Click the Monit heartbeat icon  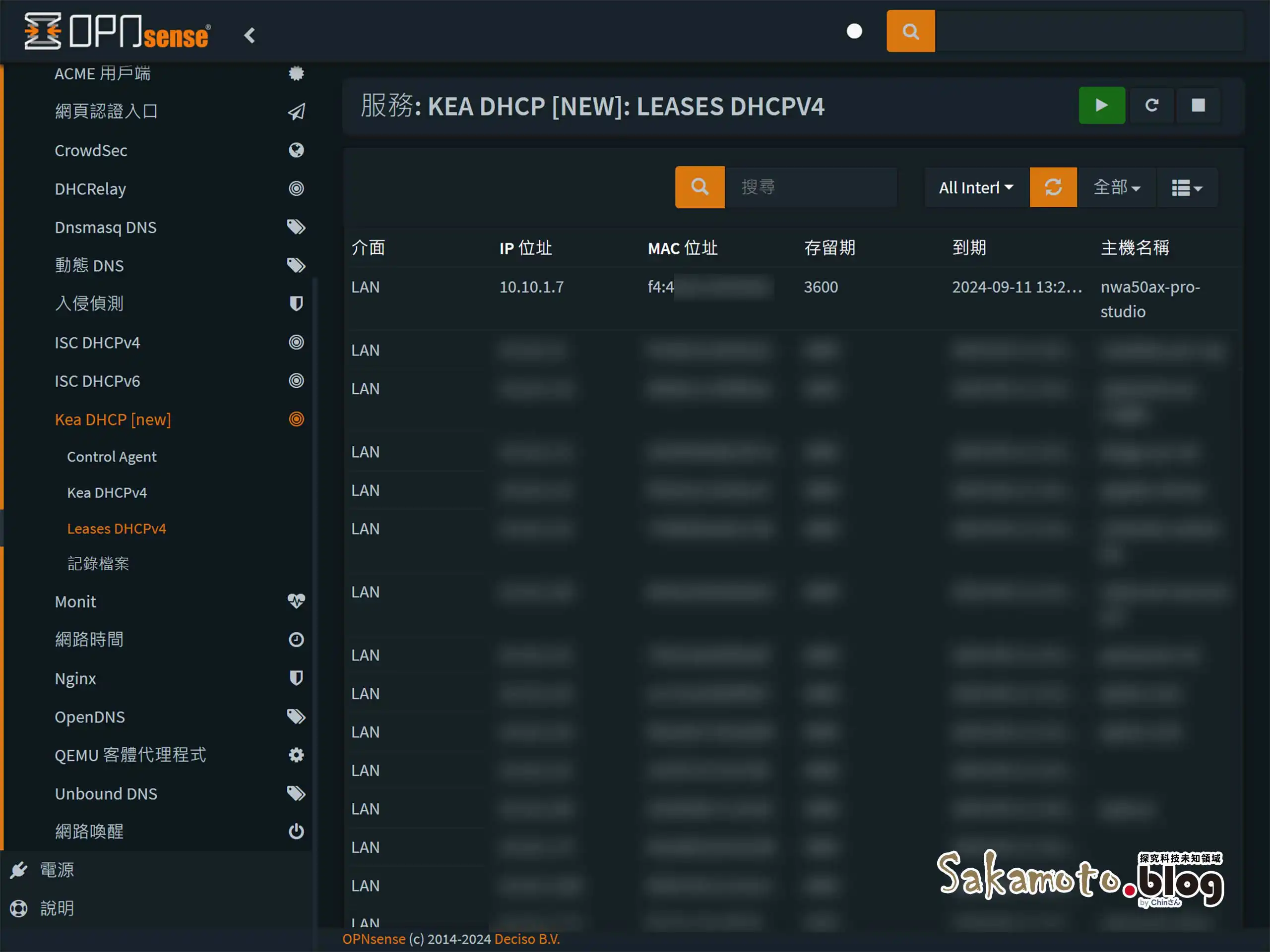[x=296, y=601]
